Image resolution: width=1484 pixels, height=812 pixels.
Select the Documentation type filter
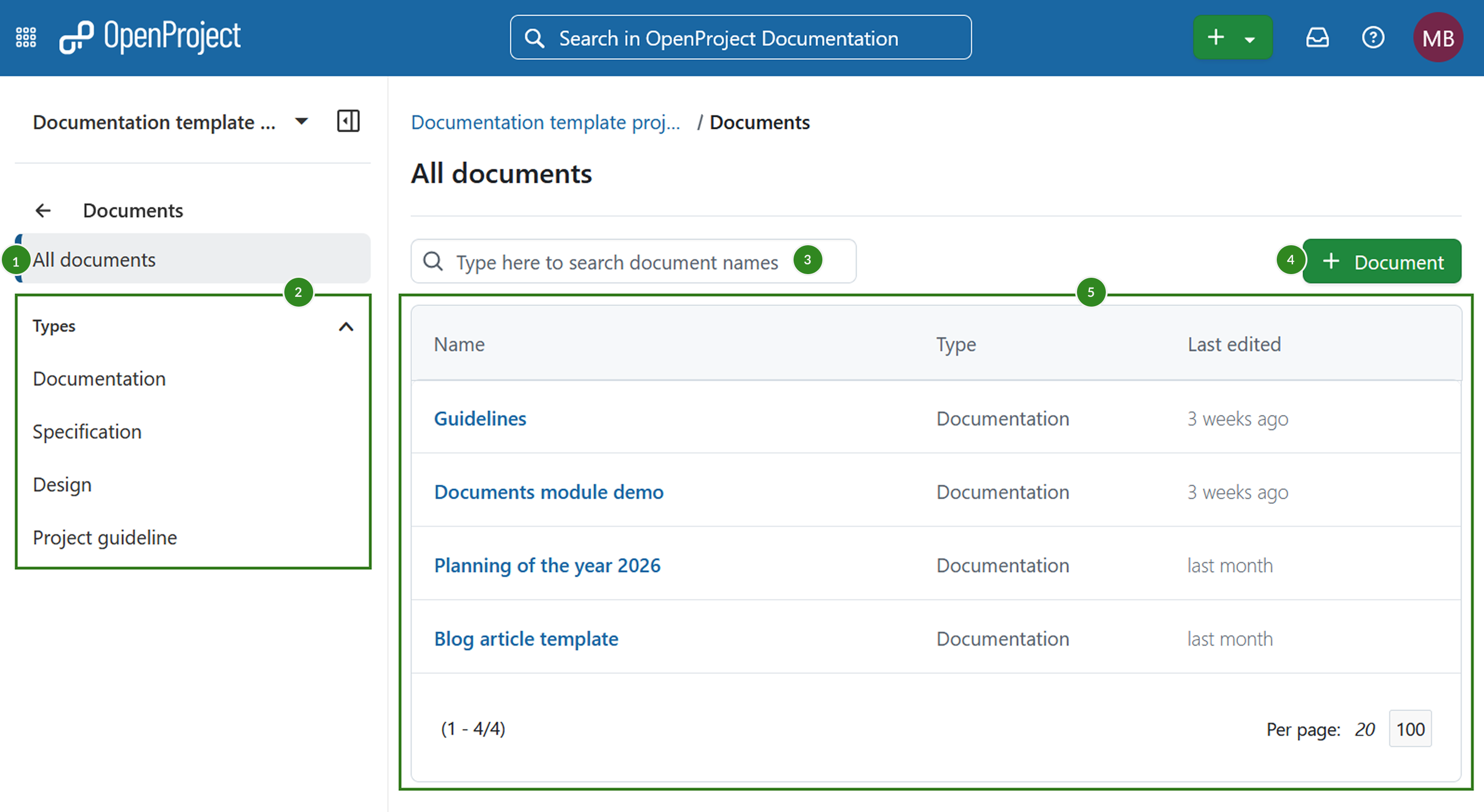pos(98,378)
